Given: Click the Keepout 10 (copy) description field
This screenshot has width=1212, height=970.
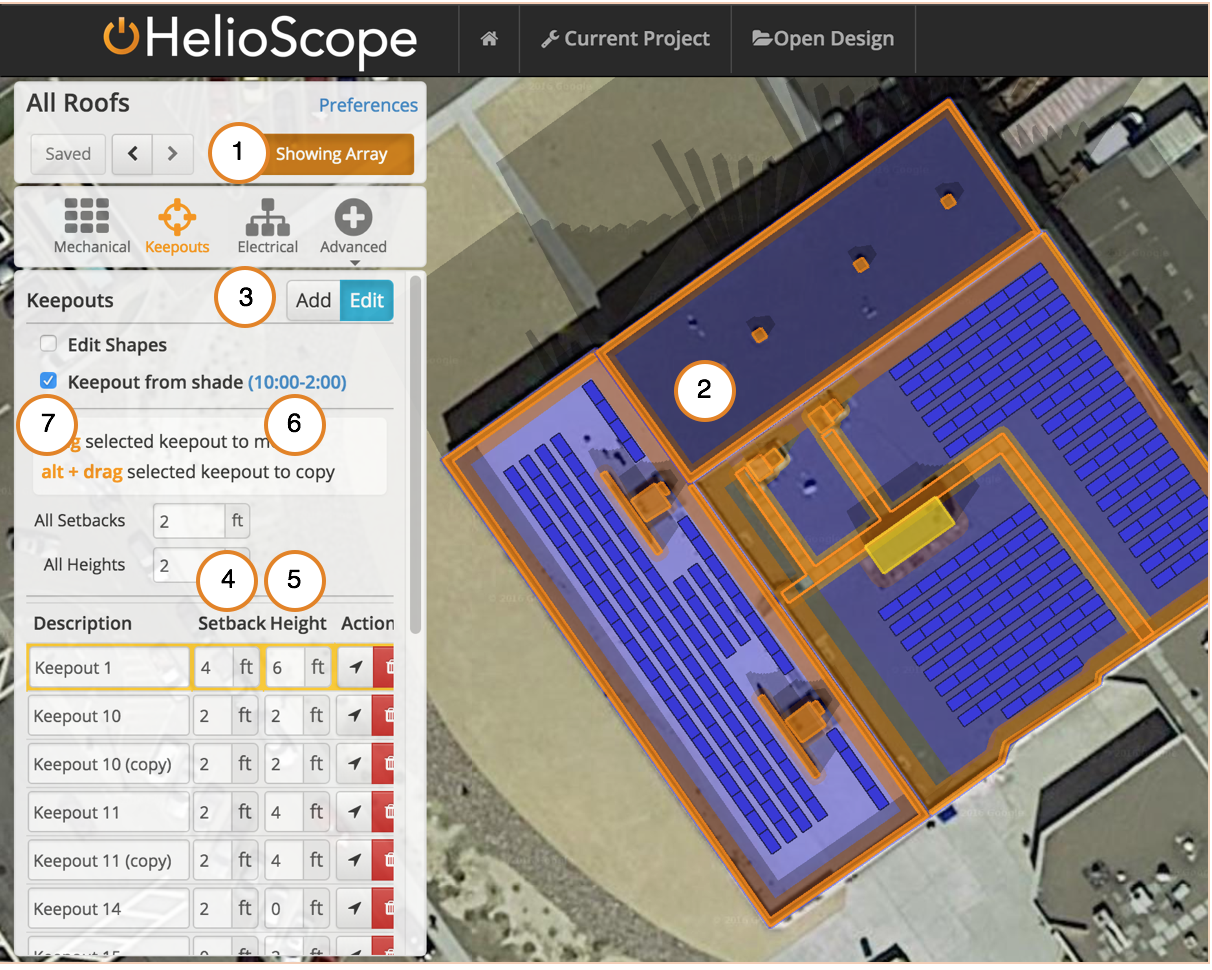Looking at the screenshot, I should (108, 764).
